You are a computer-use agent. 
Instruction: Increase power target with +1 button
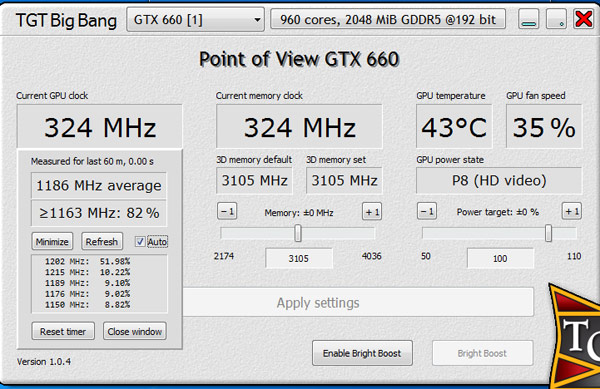tap(572, 211)
